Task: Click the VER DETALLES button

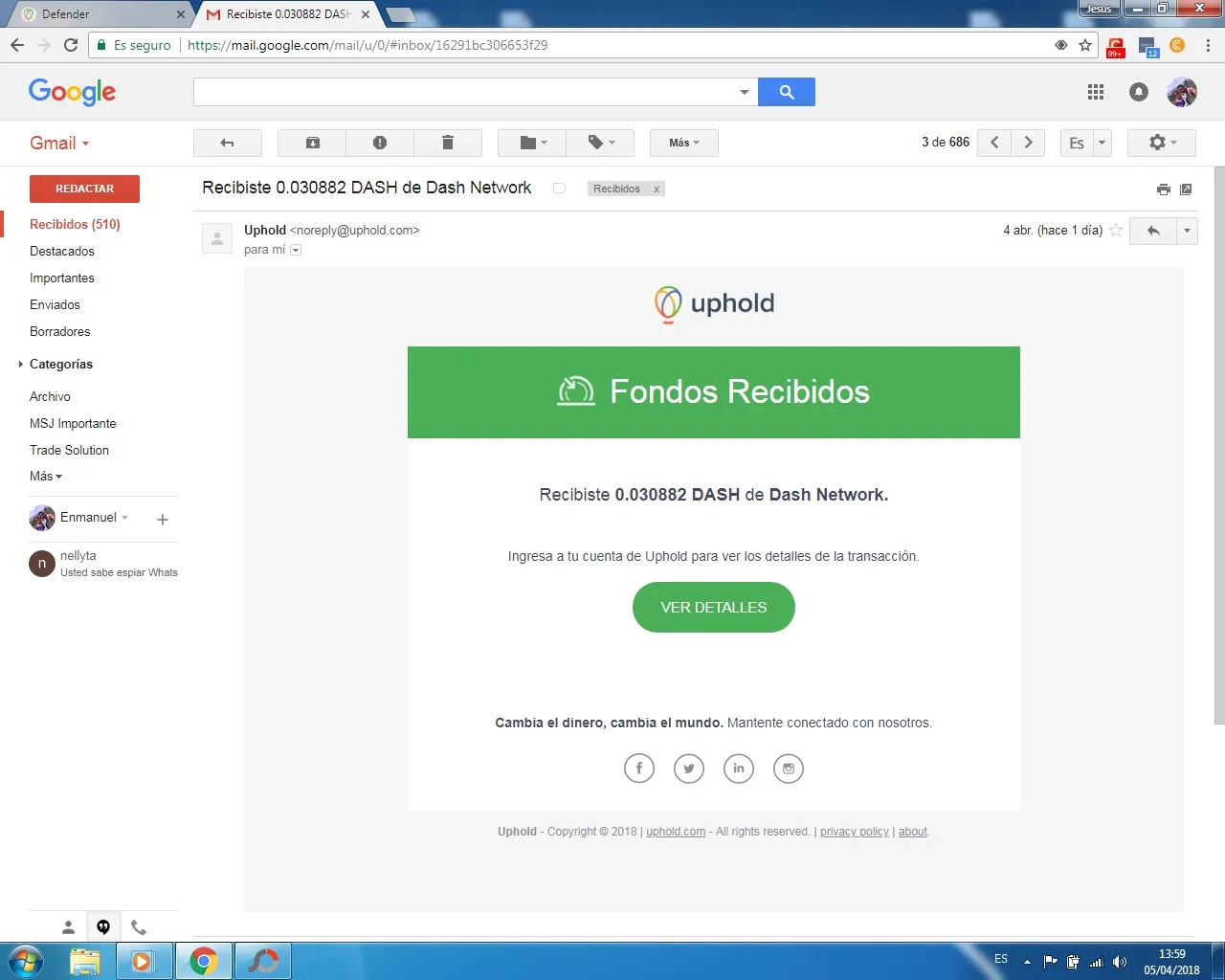Action: point(714,607)
